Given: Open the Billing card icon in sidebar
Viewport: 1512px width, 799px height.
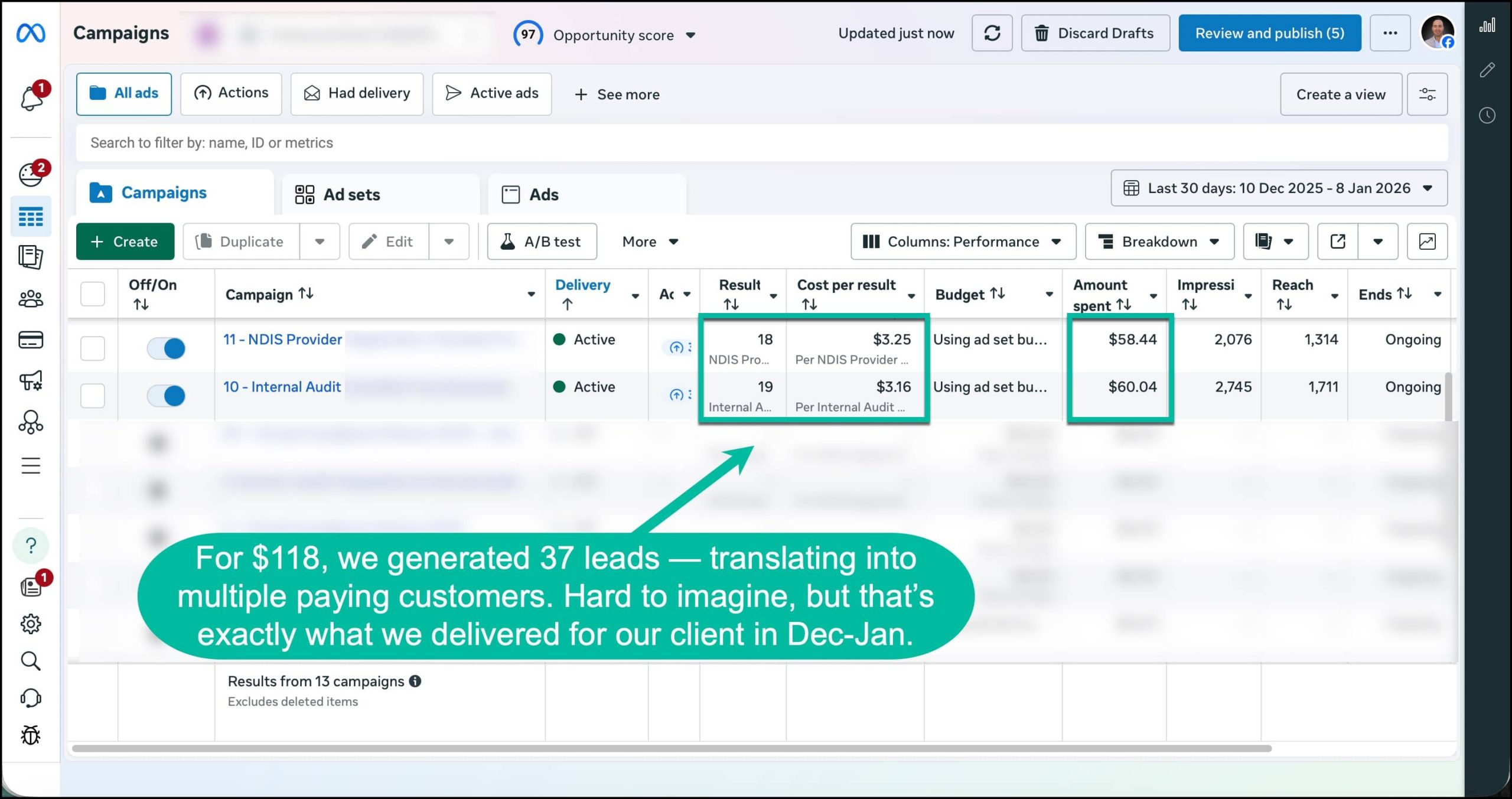Looking at the screenshot, I should tap(31, 340).
